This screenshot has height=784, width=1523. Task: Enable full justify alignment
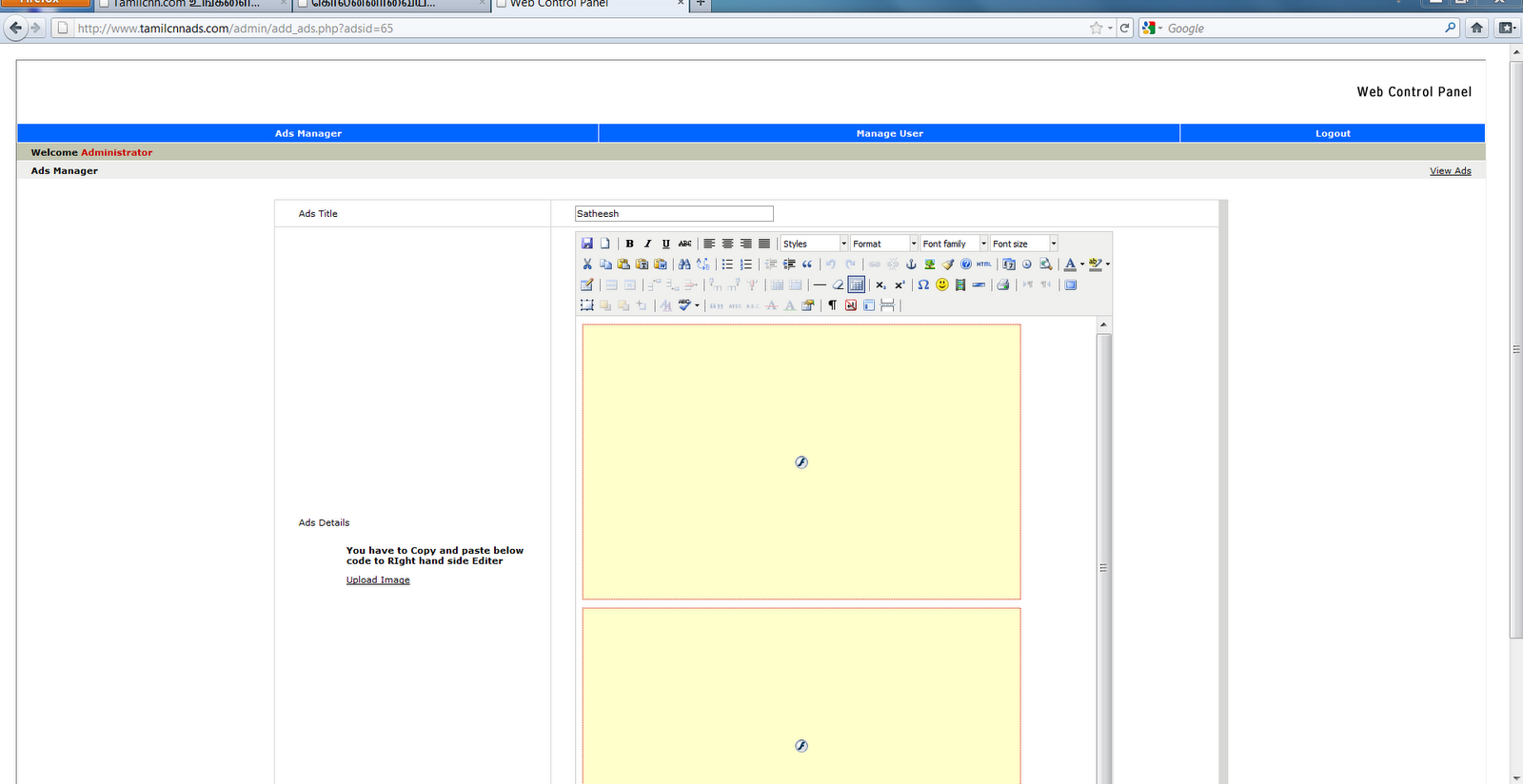(x=764, y=244)
